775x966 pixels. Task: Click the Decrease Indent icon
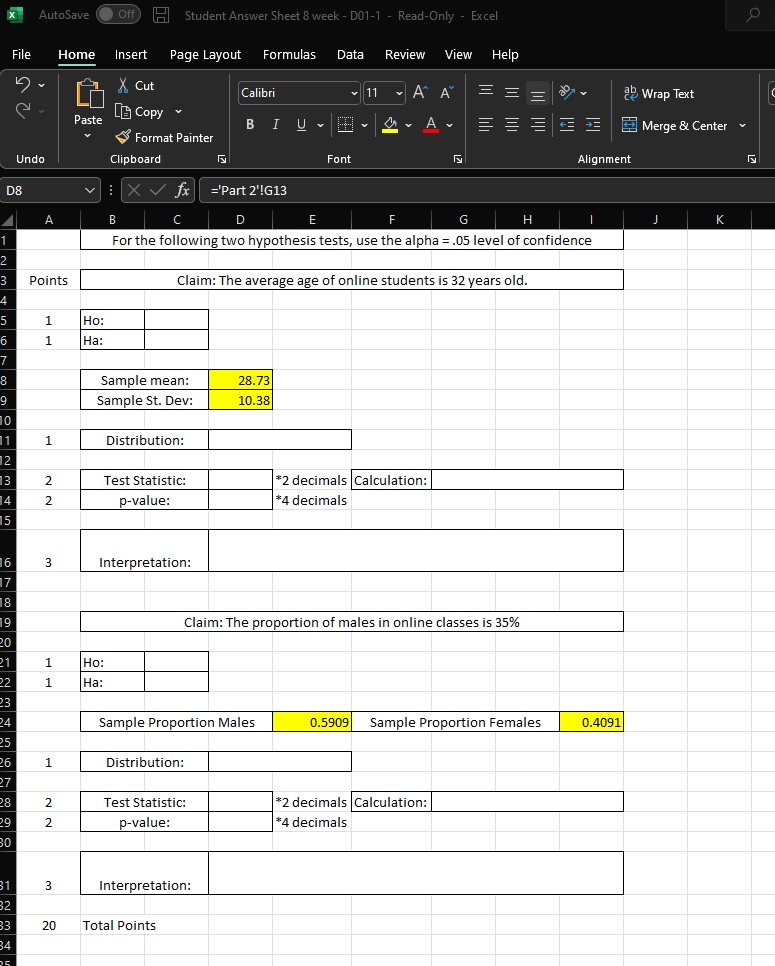[567, 125]
